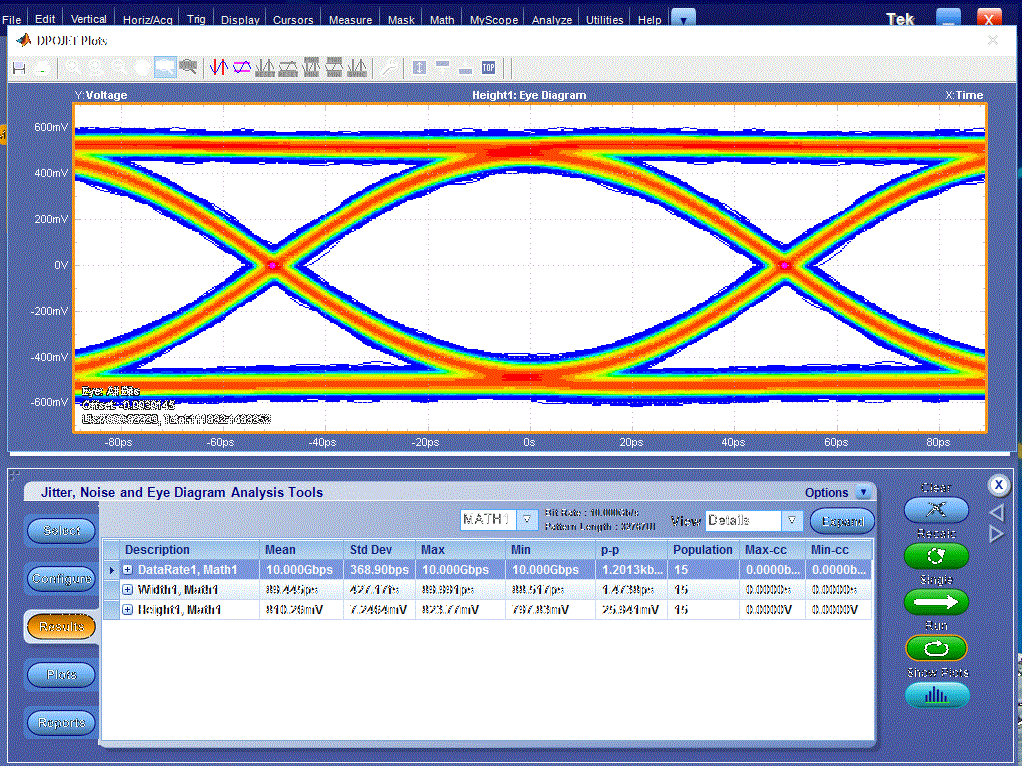
Task: Open the Edit menu
Action: (x=45, y=20)
